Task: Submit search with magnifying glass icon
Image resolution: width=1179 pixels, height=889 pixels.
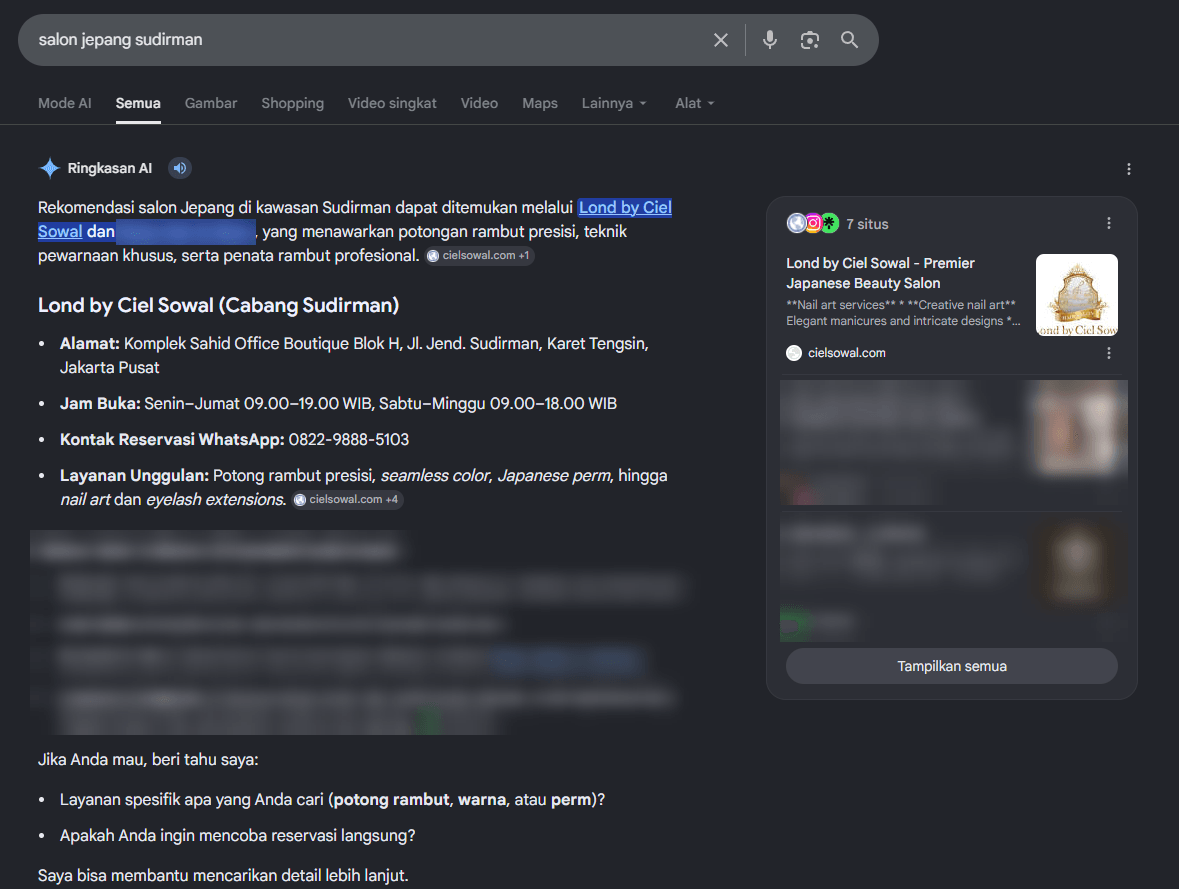Action: (850, 40)
